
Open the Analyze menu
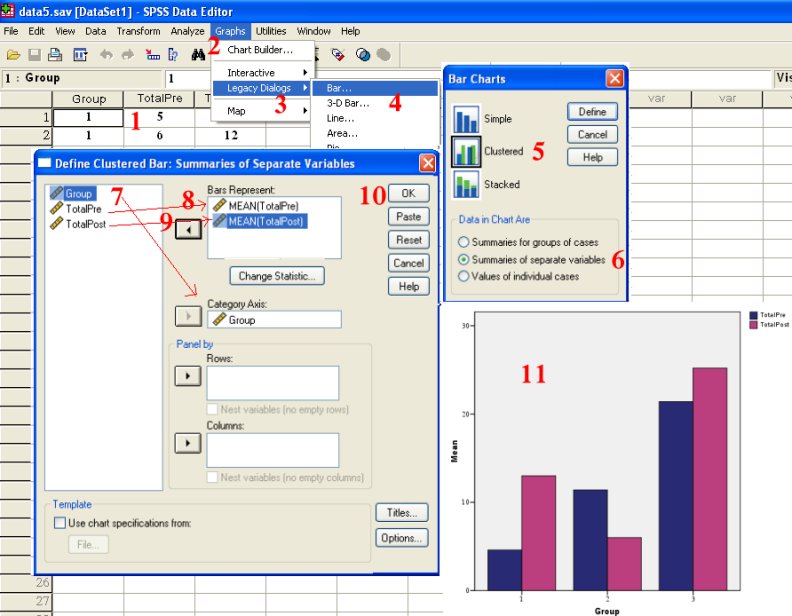(187, 31)
